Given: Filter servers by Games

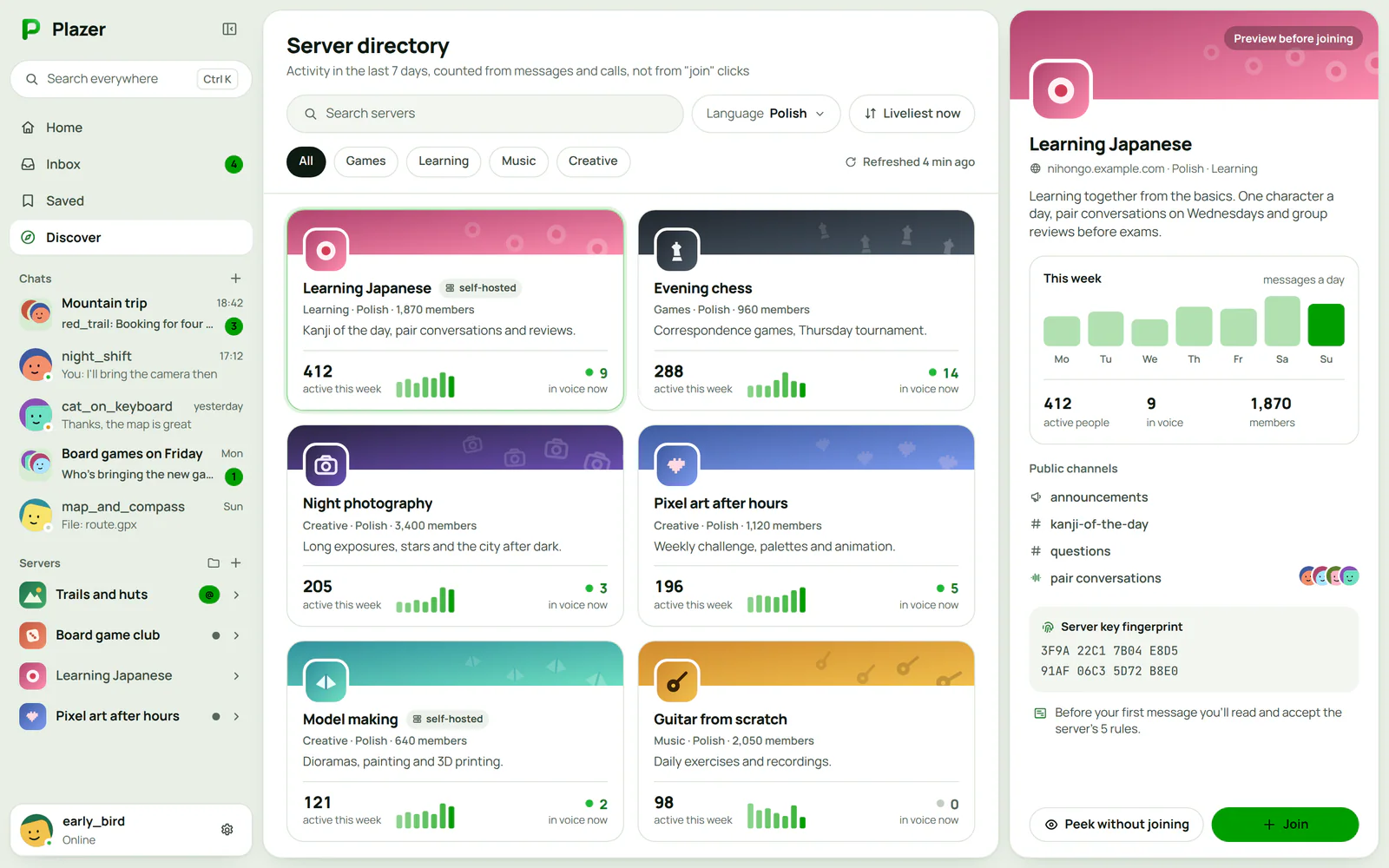Looking at the screenshot, I should tap(365, 161).
